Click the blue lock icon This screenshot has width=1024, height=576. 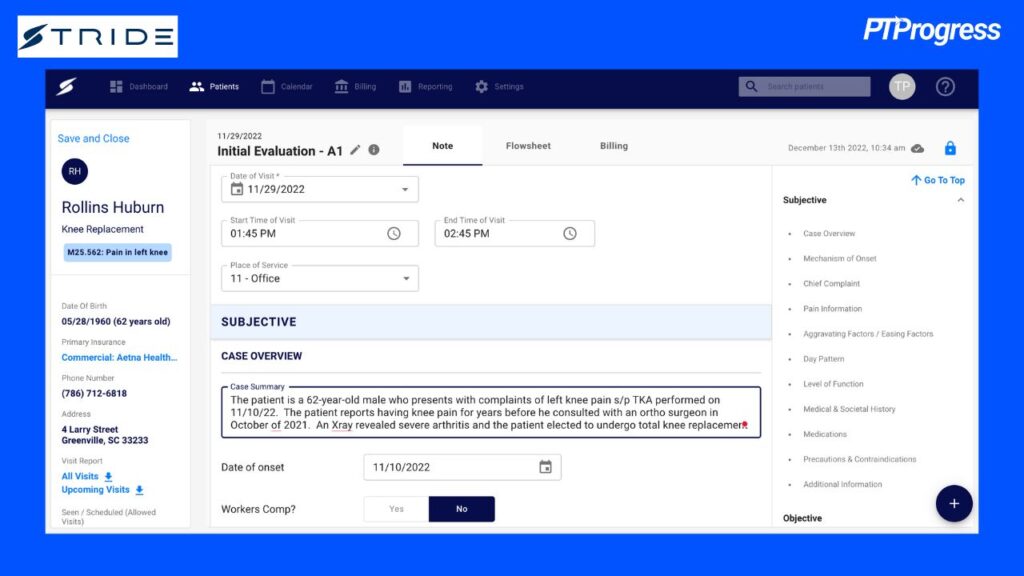pyautogui.click(x=950, y=148)
